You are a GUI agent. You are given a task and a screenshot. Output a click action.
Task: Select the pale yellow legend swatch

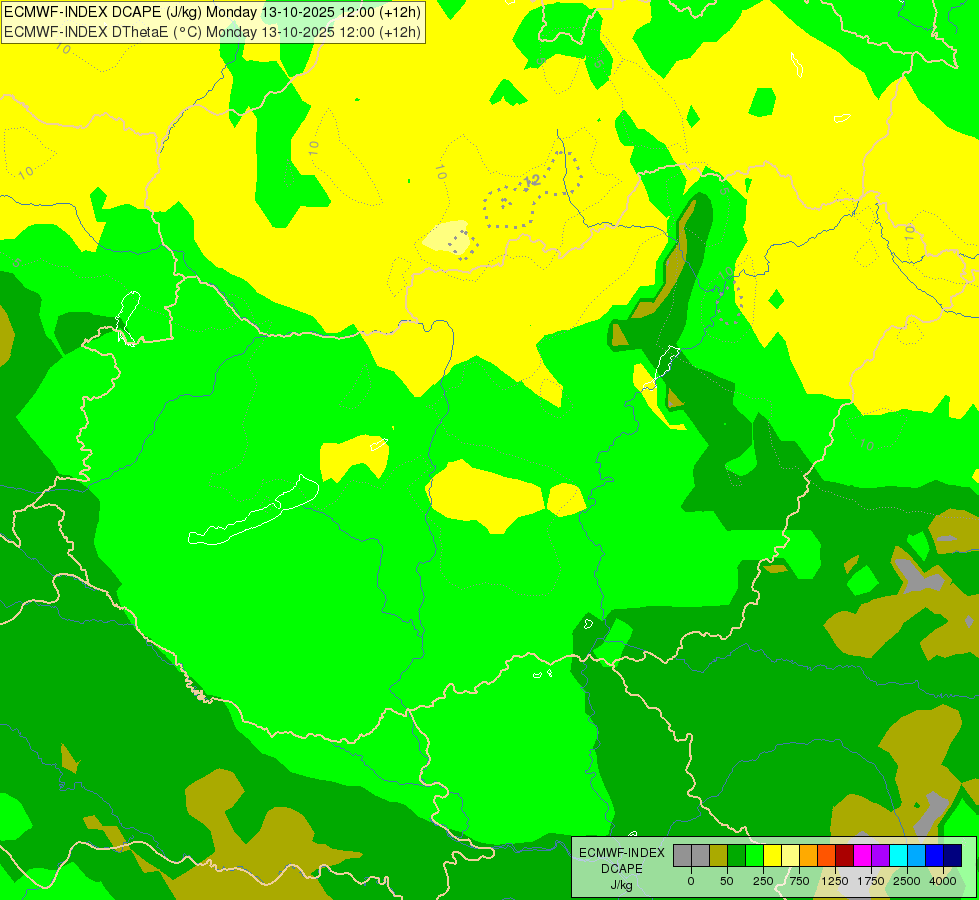[790, 855]
